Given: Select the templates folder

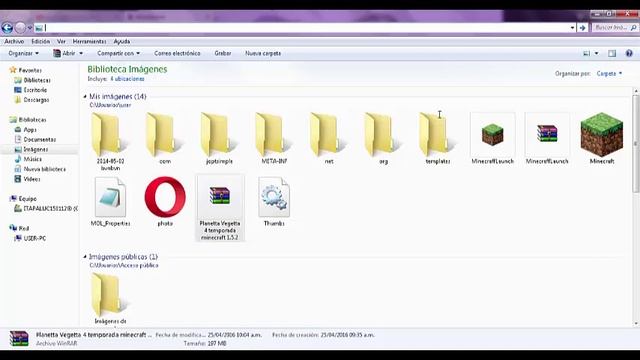Looking at the screenshot, I should coord(438,139).
